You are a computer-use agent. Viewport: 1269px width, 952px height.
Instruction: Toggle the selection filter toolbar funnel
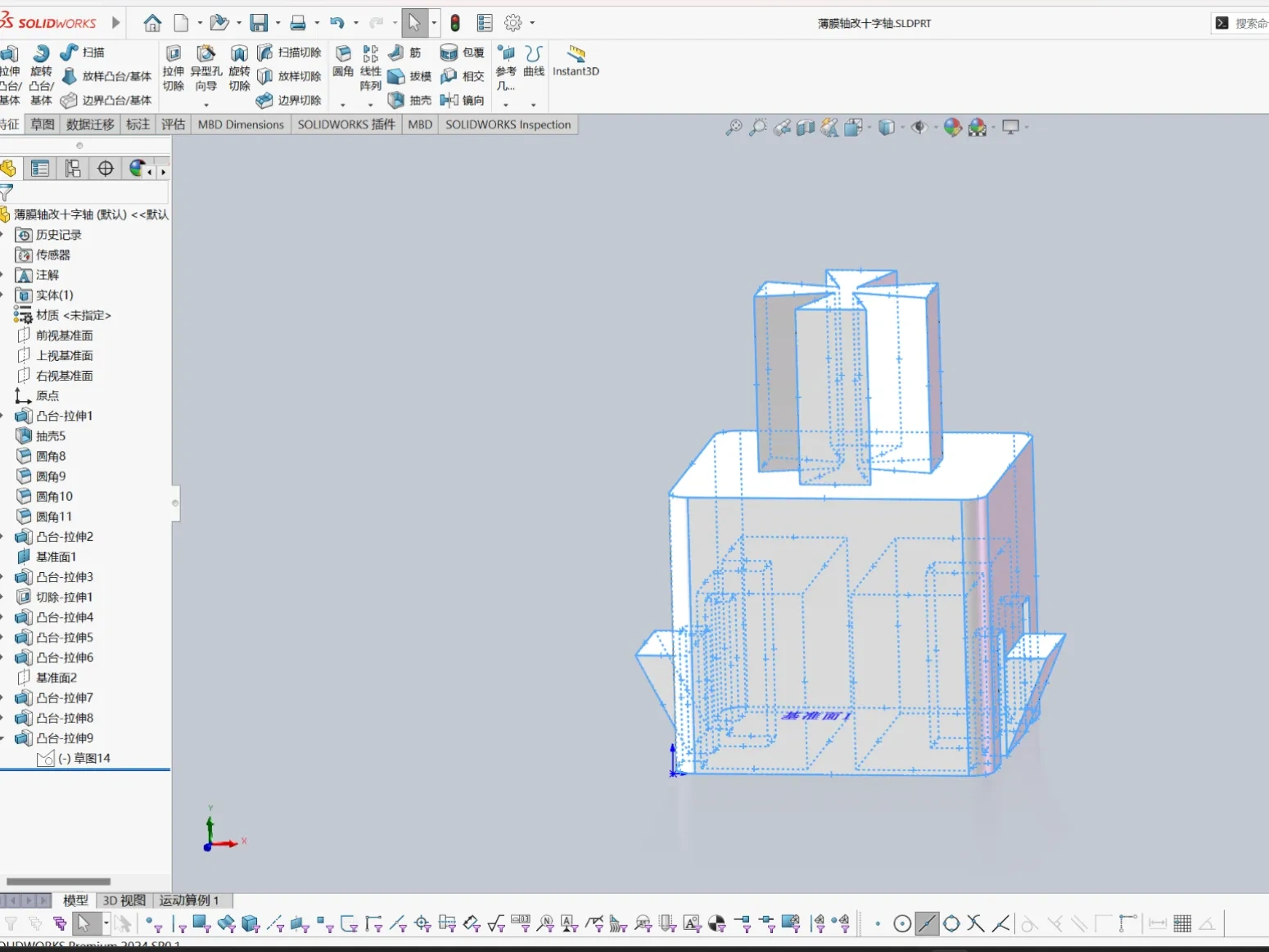11,923
